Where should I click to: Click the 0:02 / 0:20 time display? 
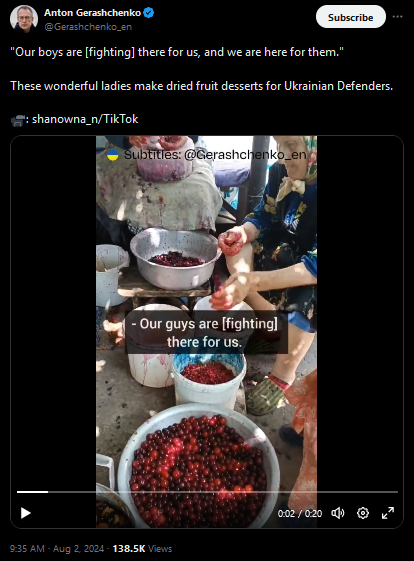point(300,514)
